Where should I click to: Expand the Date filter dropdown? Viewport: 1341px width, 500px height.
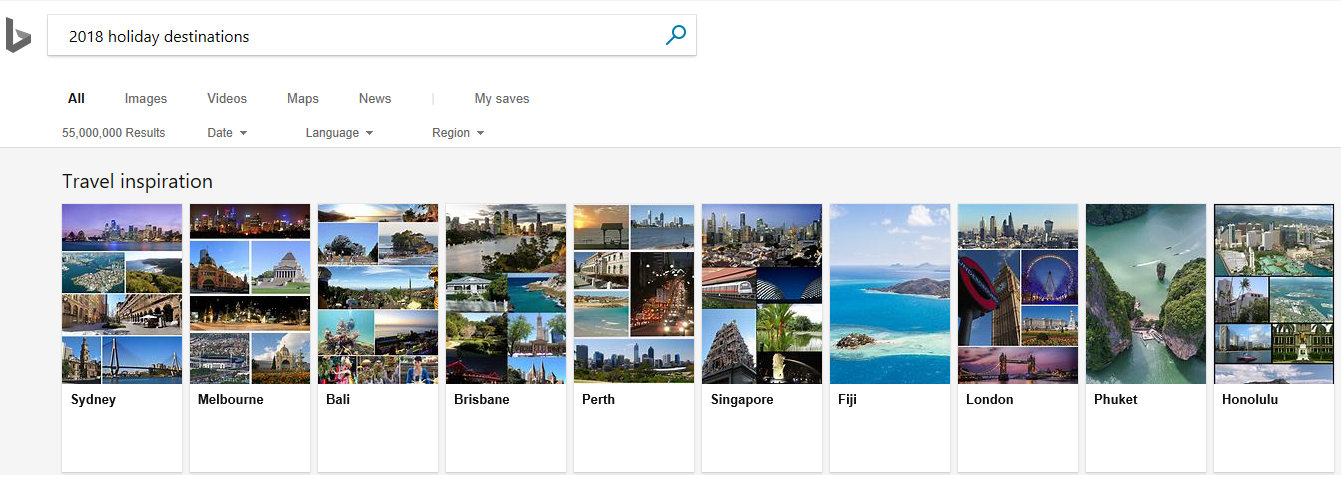point(227,133)
